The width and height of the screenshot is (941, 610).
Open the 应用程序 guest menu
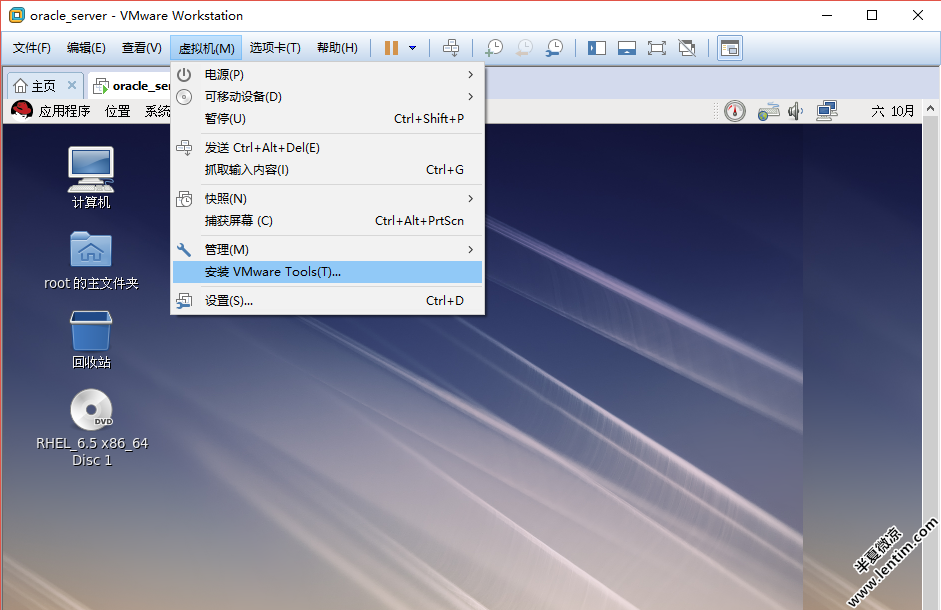coord(64,111)
